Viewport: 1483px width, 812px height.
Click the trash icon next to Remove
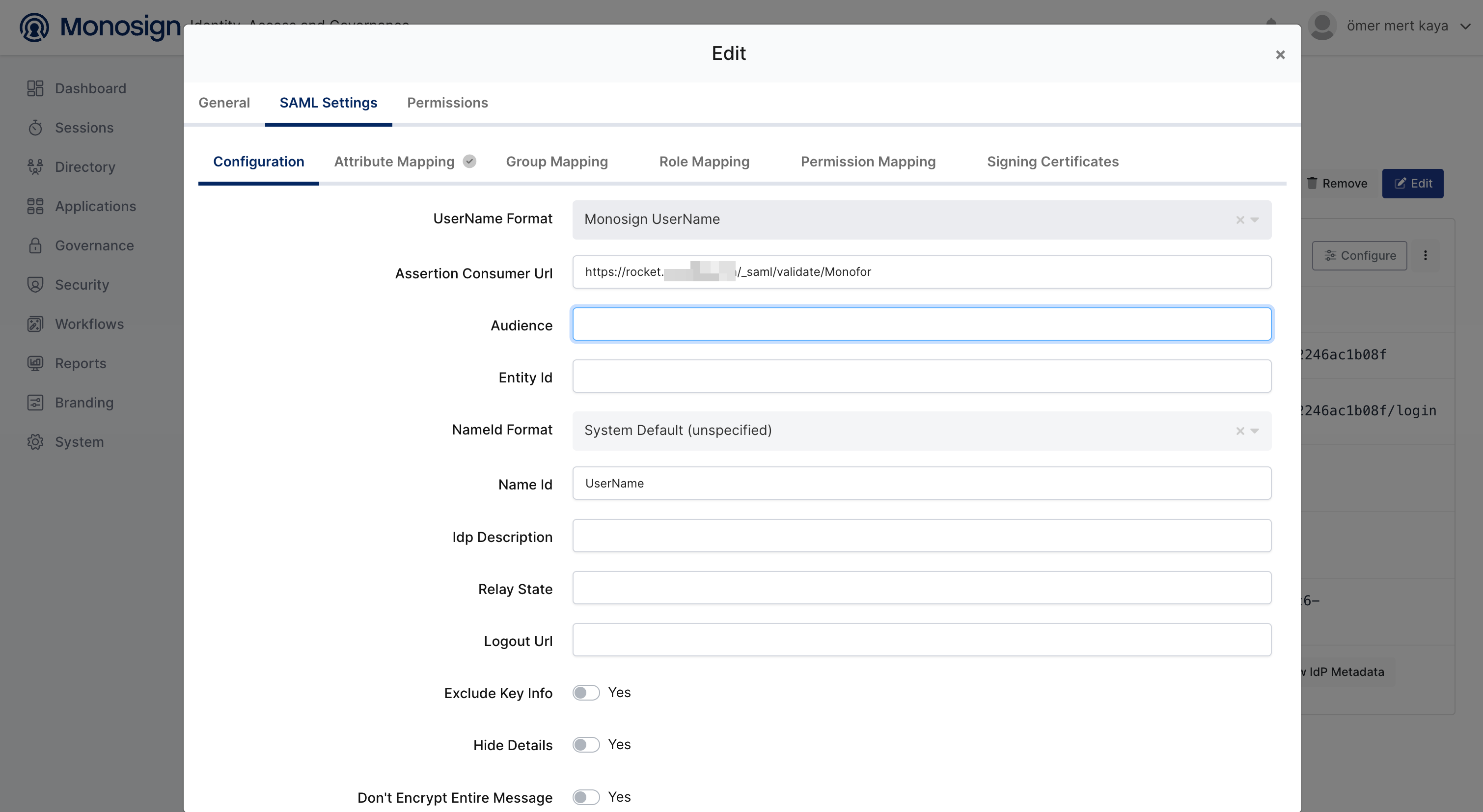point(1312,183)
